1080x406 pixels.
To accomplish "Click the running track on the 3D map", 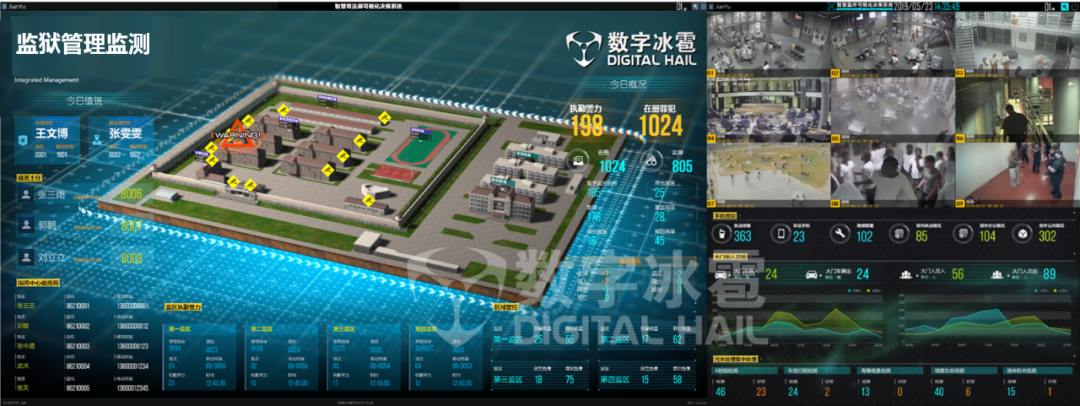I will pos(417,148).
